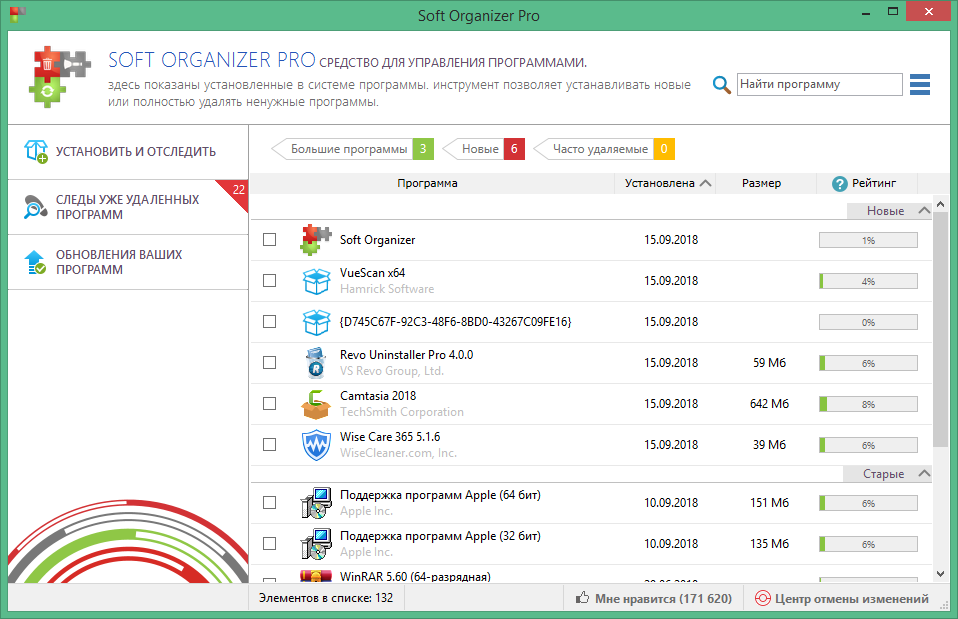Check the checkbox next to Camtasia 2018

pyautogui.click(x=268, y=403)
